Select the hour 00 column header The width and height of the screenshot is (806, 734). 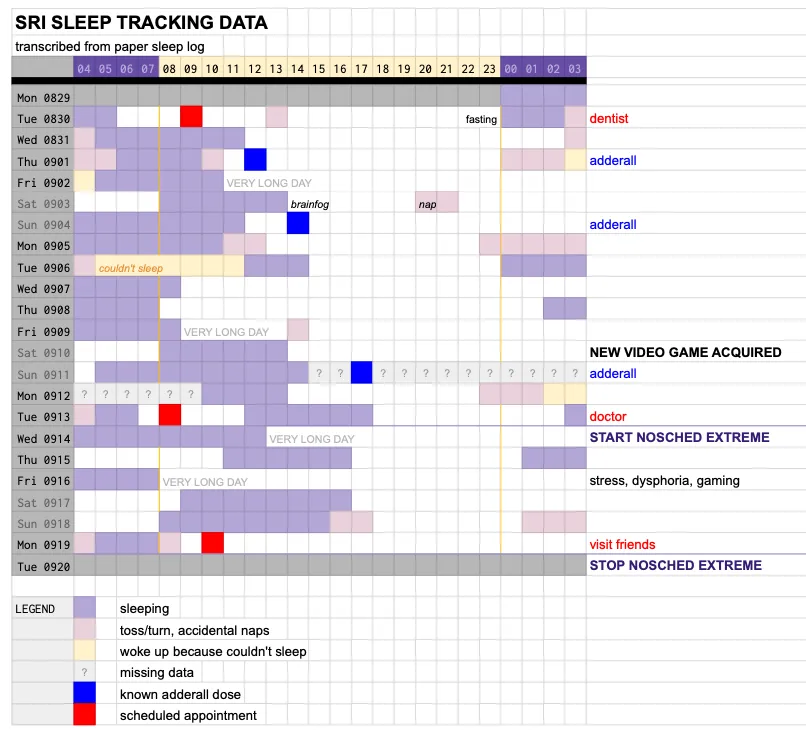[511, 68]
